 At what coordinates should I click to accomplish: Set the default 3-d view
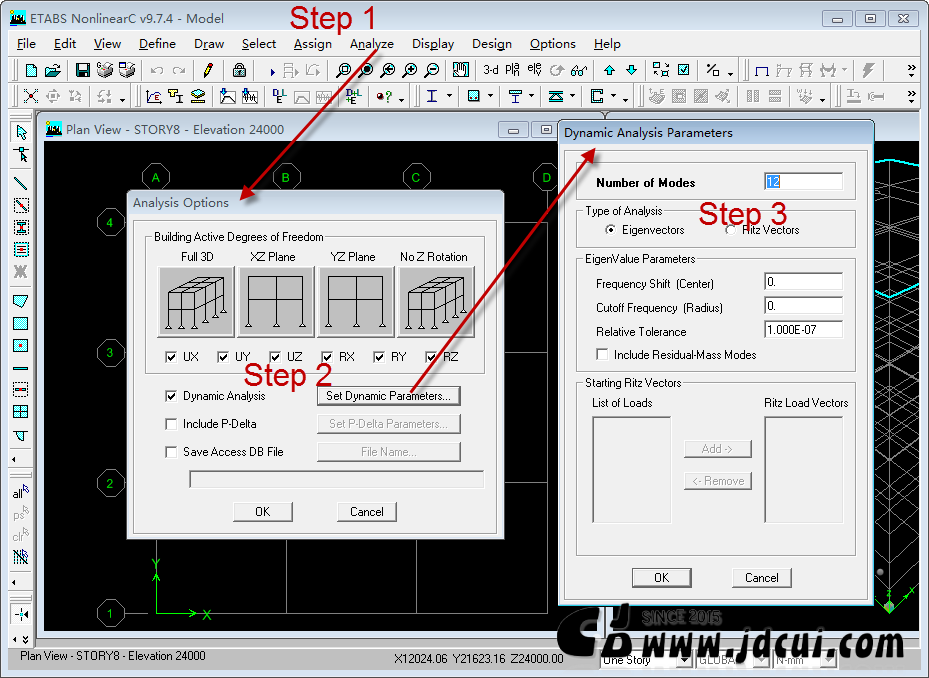pyautogui.click(x=491, y=71)
